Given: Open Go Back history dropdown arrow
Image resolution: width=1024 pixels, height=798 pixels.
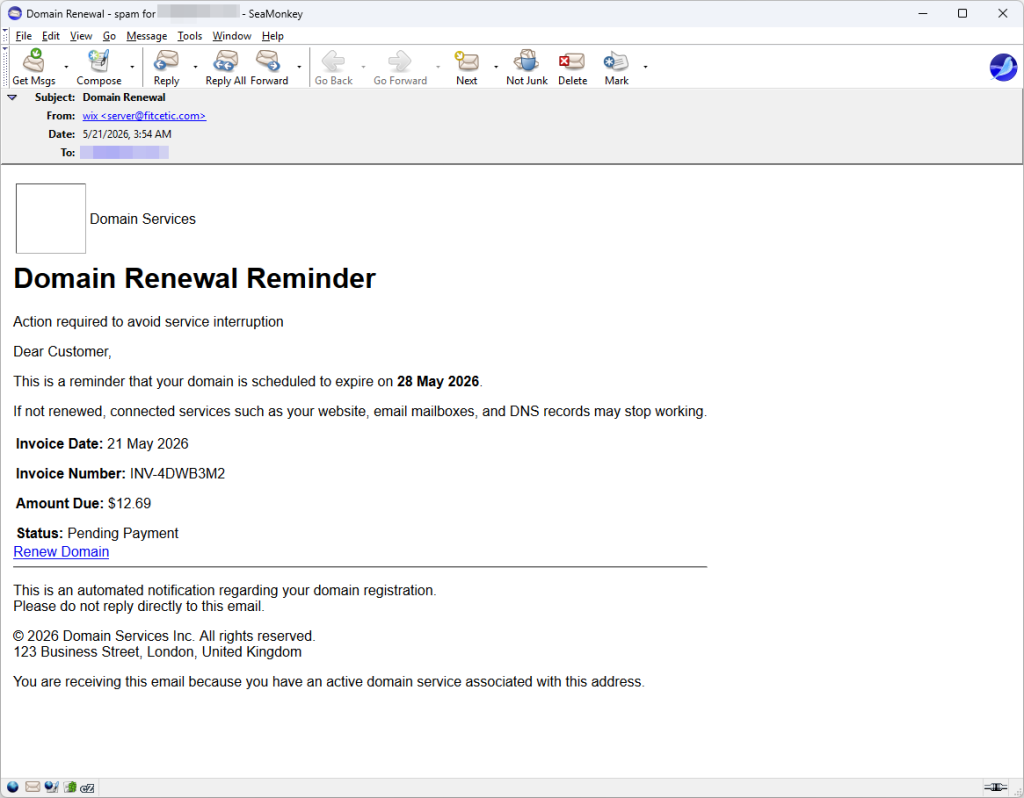Looking at the screenshot, I should click(x=363, y=67).
